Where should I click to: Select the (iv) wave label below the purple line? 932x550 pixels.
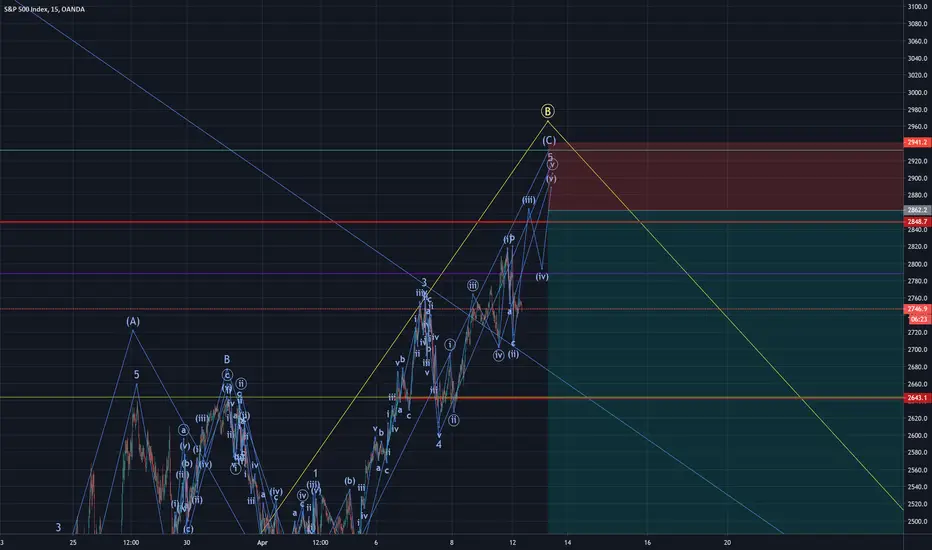click(x=541, y=276)
